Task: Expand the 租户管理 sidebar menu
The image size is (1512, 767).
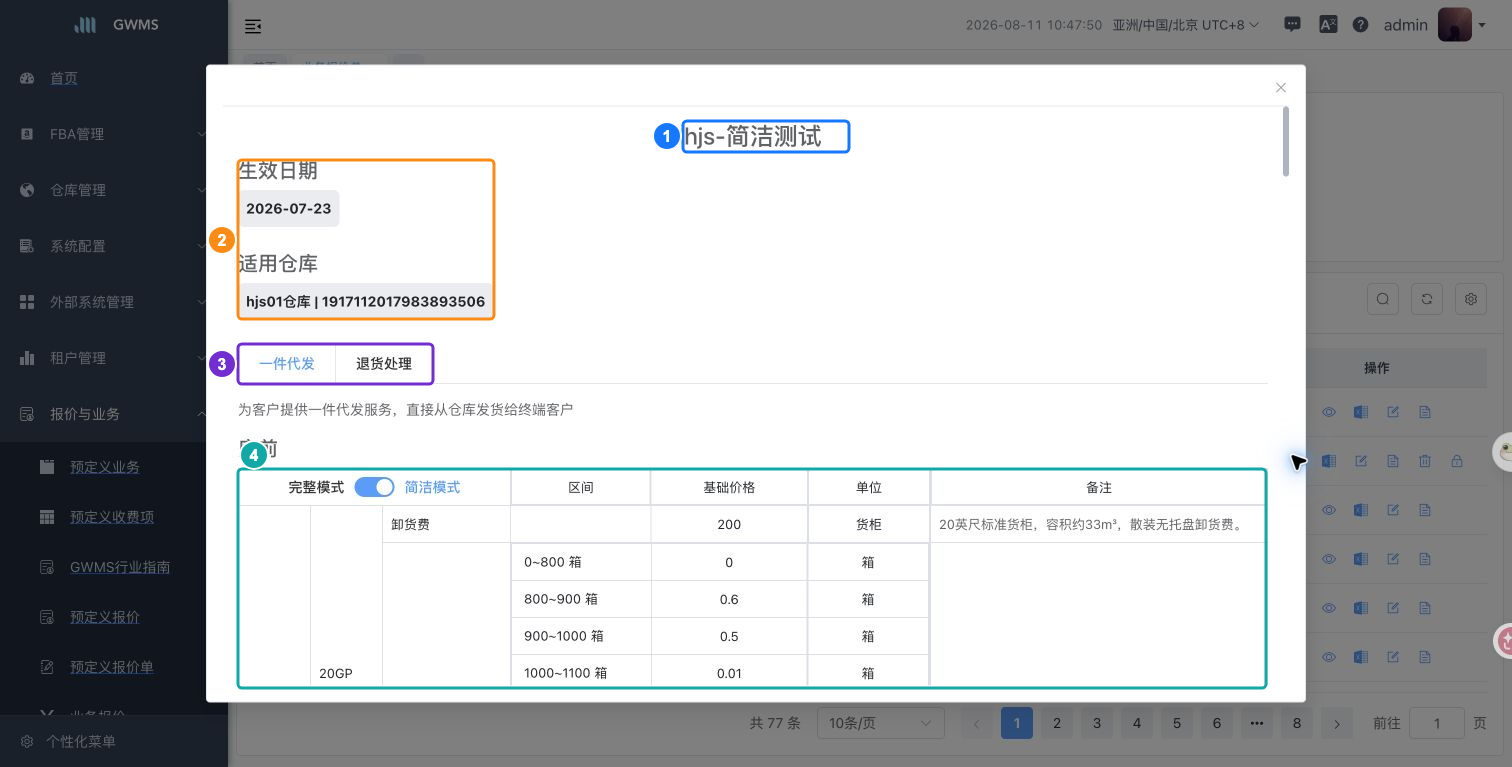Action: [x=114, y=358]
